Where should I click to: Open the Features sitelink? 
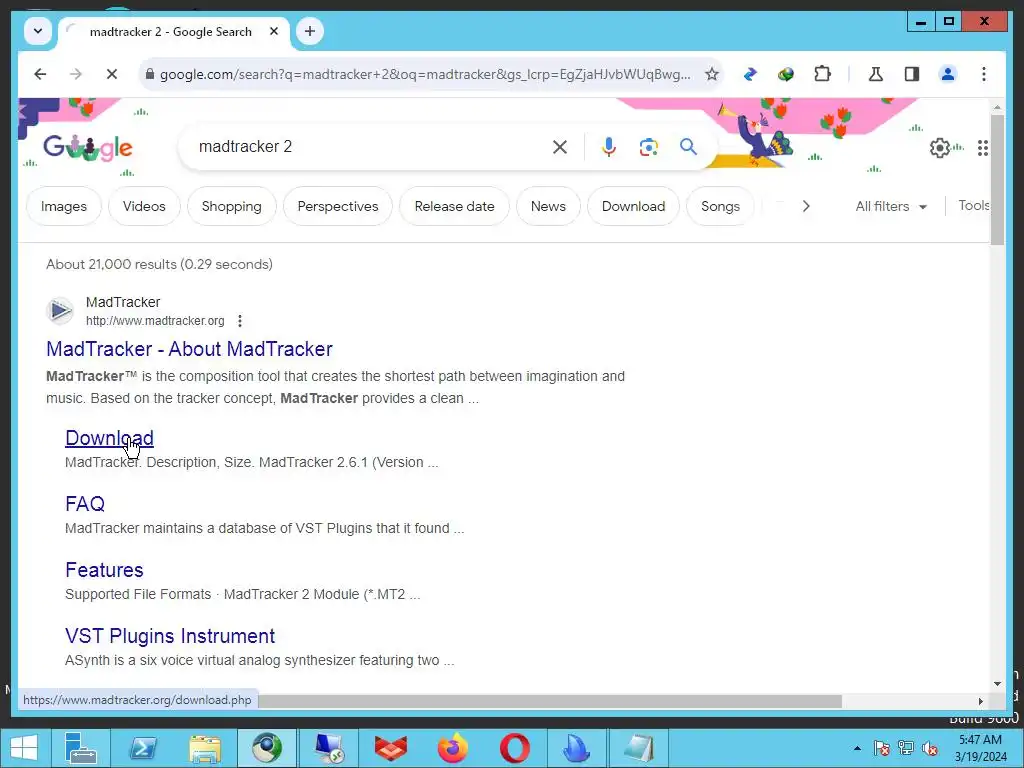(x=104, y=570)
